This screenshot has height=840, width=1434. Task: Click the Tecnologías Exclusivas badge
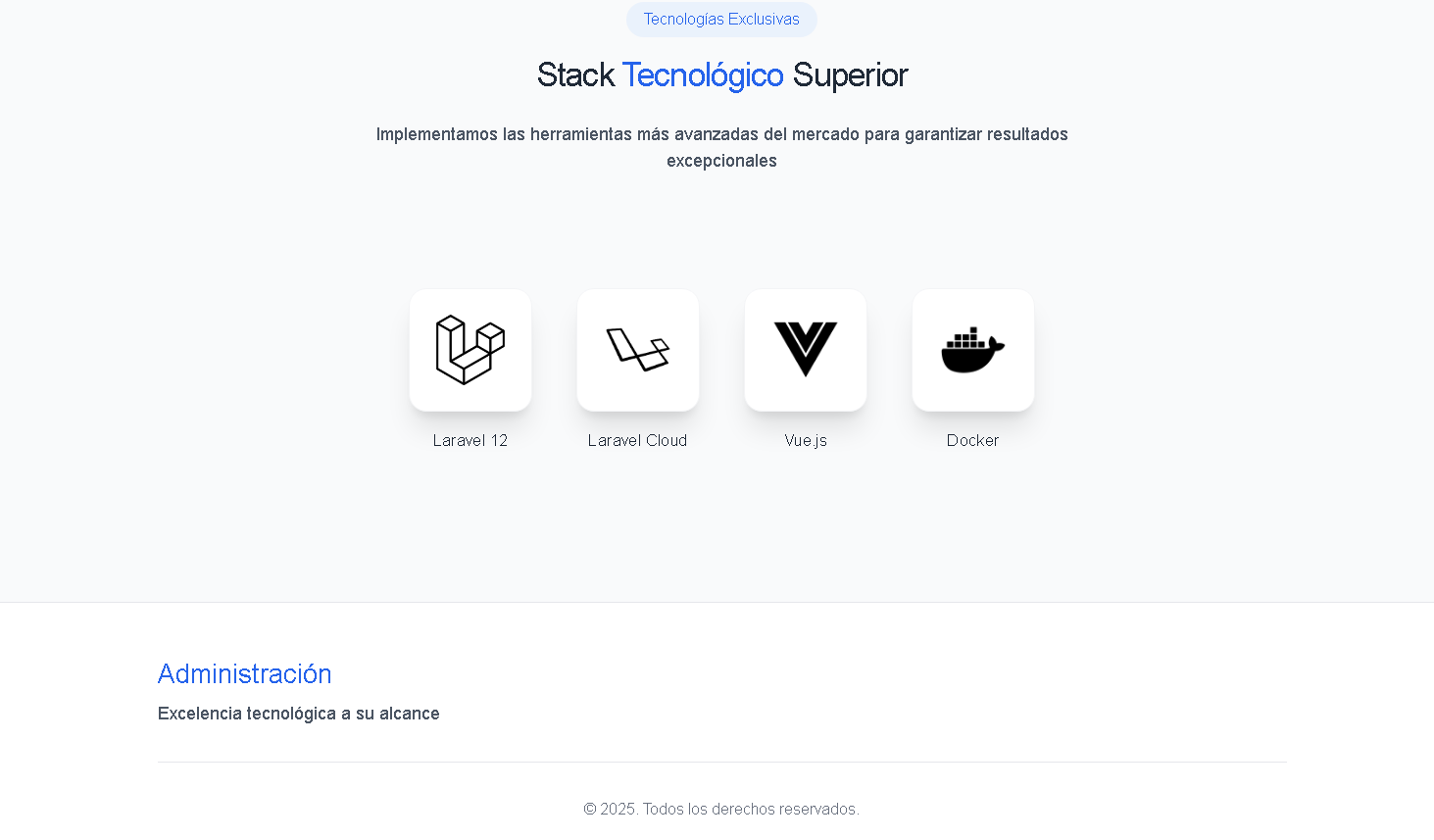tap(721, 19)
